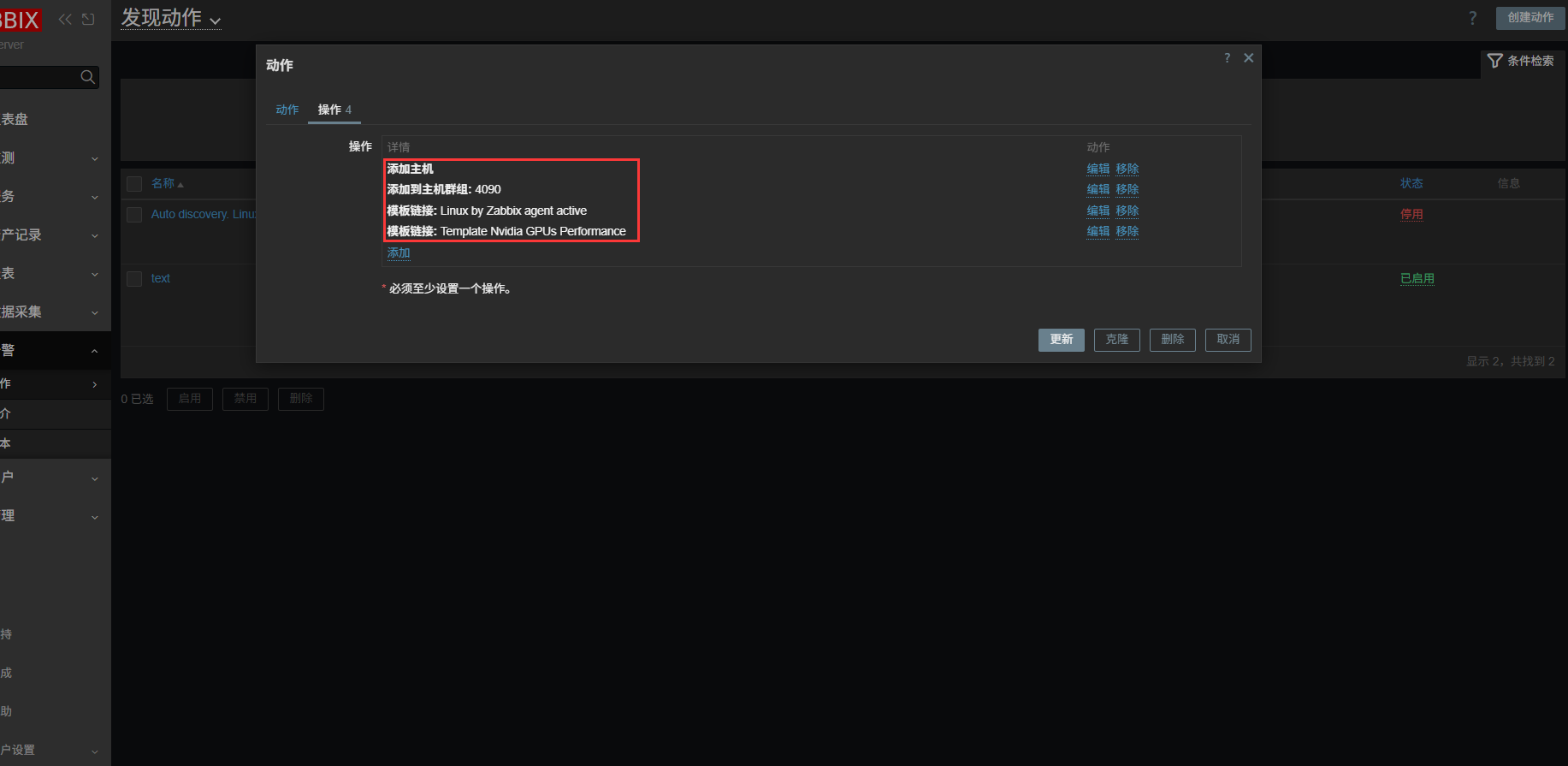Tick the select-all checkbox in header
1568x766 pixels.
(x=134, y=184)
